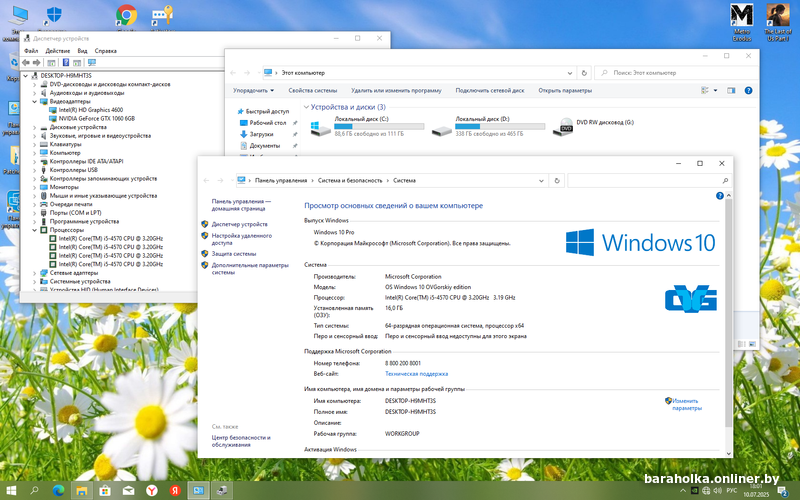Collapse Видеоадаптеры tree node
The width and height of the screenshot is (800, 500).
(x=35, y=102)
